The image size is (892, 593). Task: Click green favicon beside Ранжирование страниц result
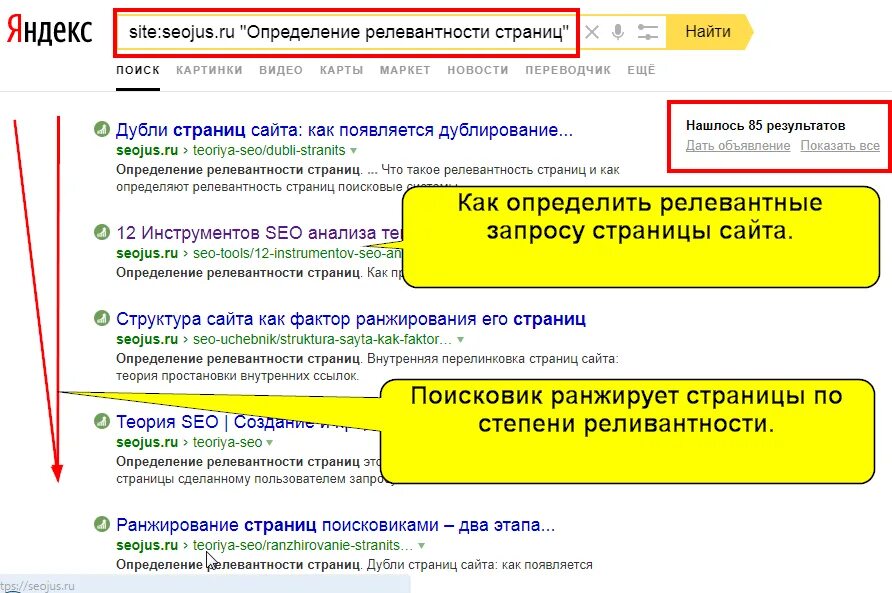pos(101,524)
